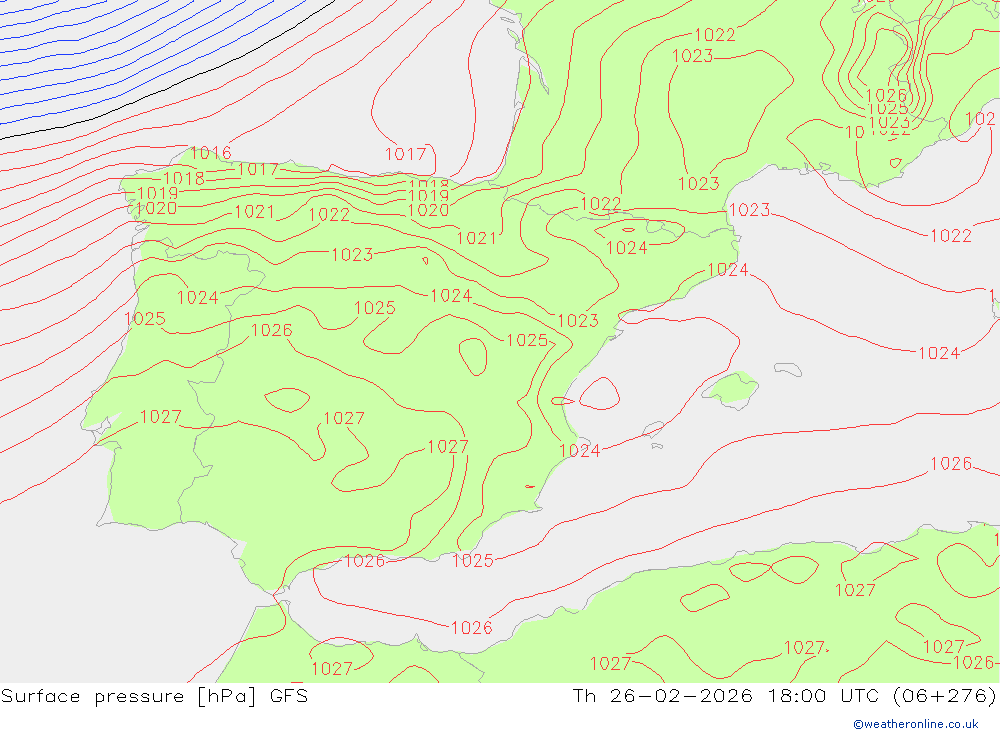Click the 1016 isobar label
The image size is (1000, 733).
point(211,153)
